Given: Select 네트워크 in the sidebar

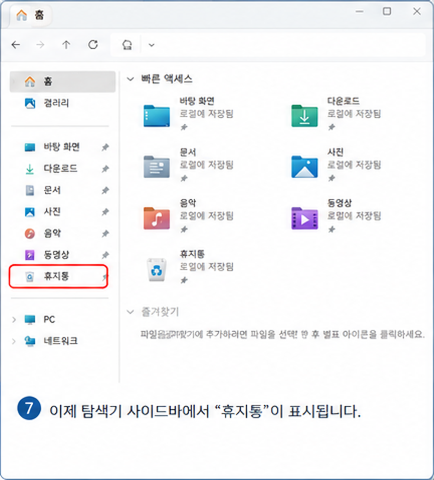Looking at the screenshot, I should coord(62,341).
